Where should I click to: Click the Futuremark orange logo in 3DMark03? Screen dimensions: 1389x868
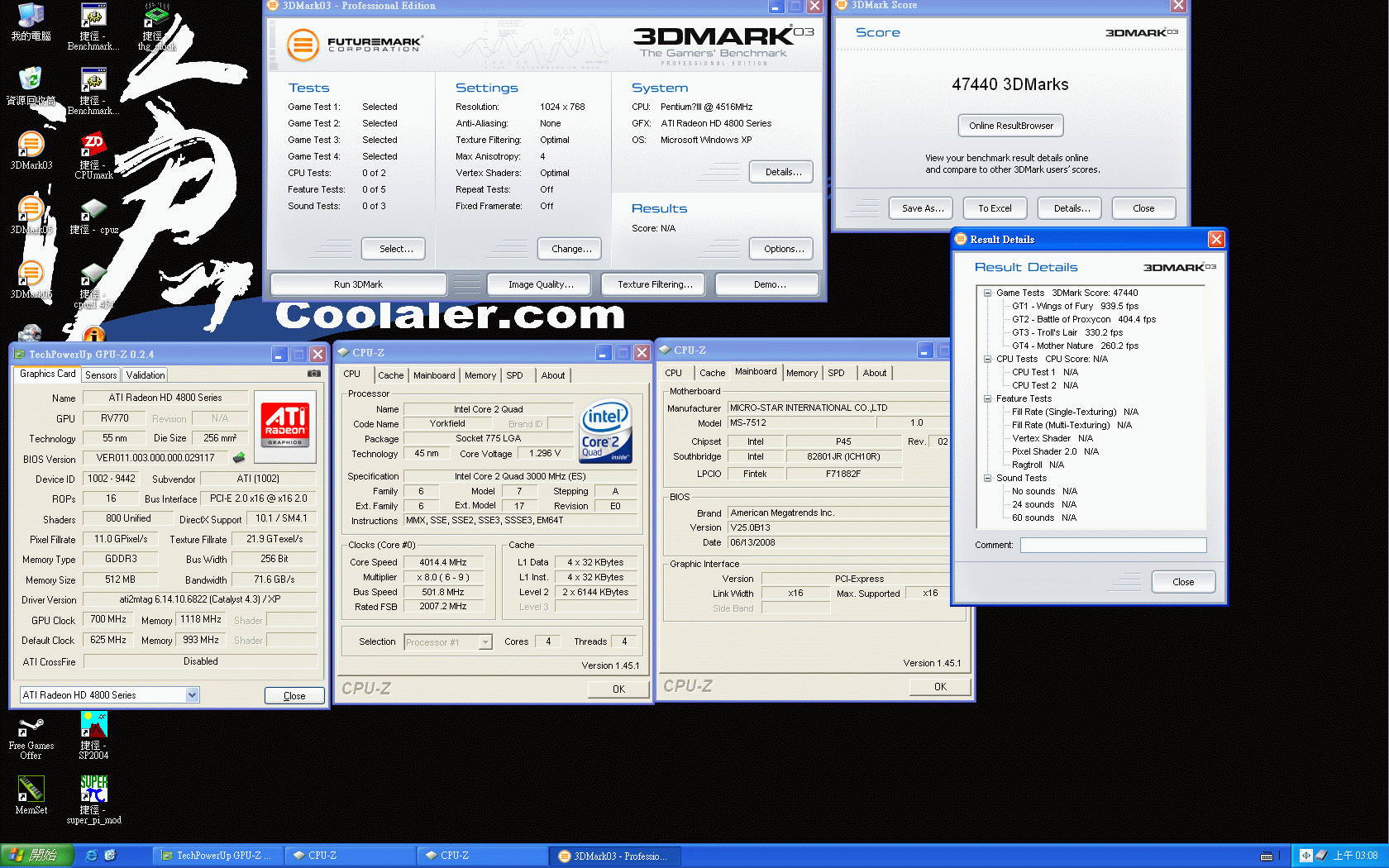point(303,45)
